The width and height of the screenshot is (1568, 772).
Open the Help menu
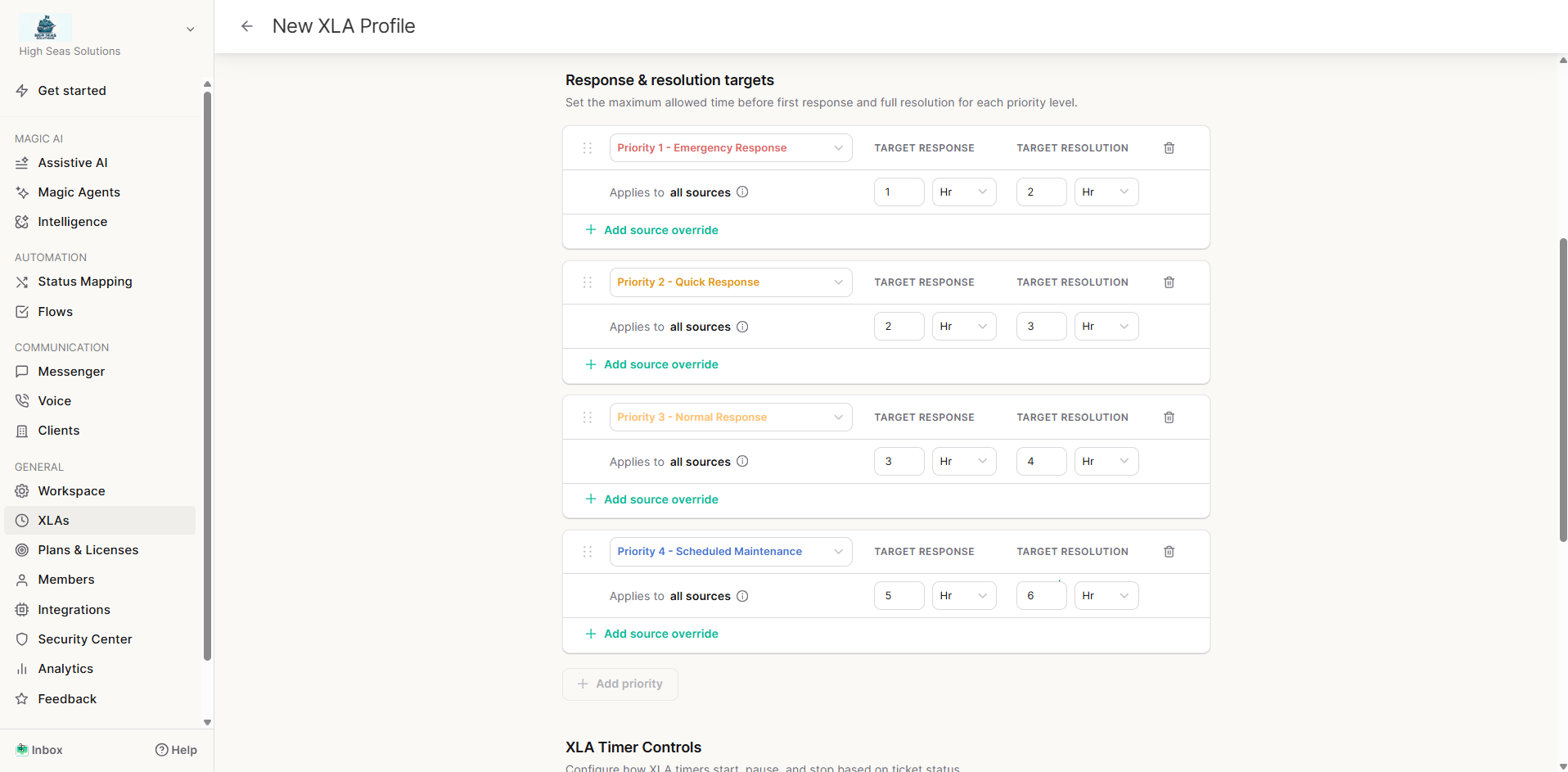tap(176, 750)
